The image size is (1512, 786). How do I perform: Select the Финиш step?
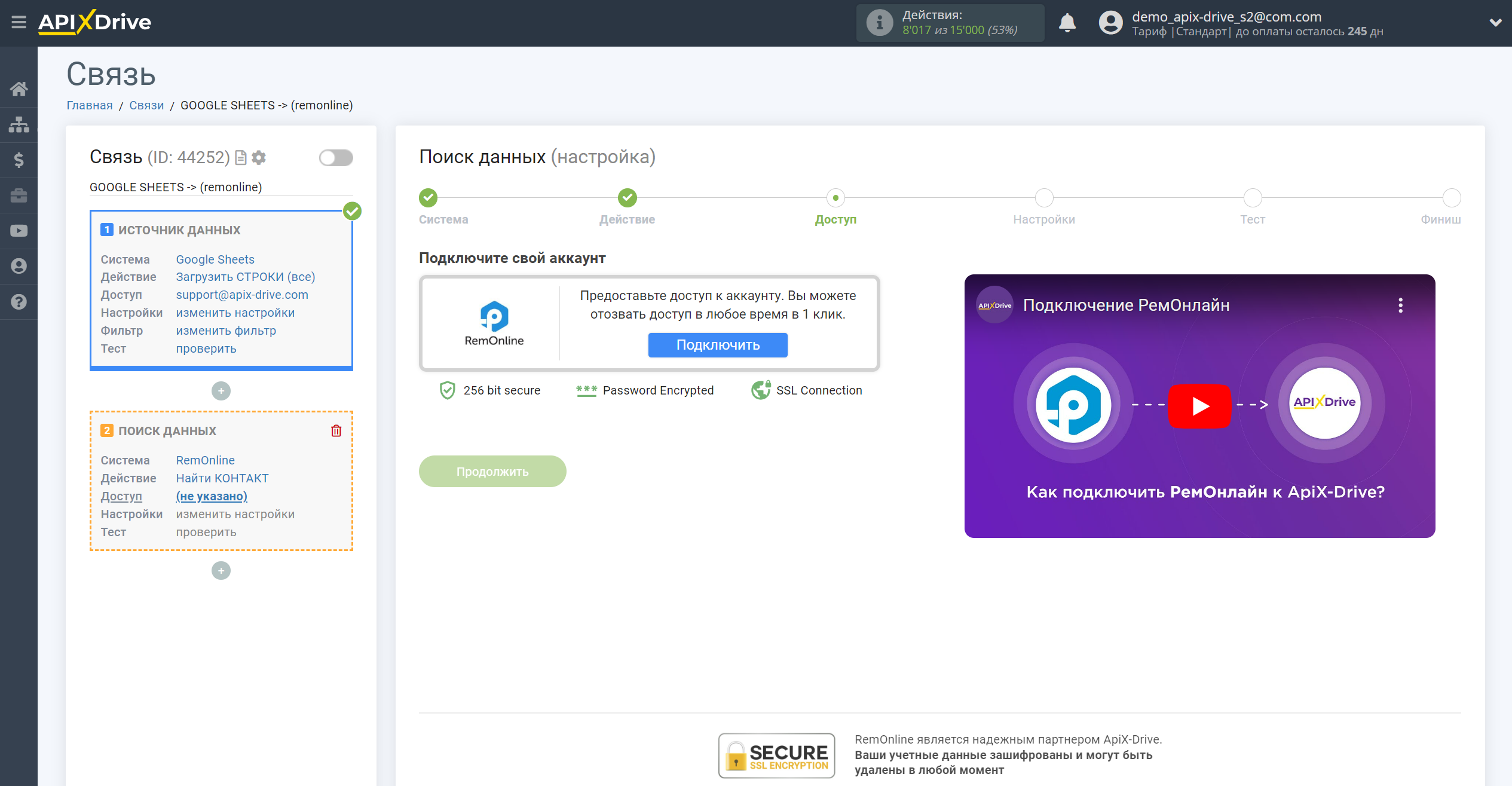[1452, 197]
